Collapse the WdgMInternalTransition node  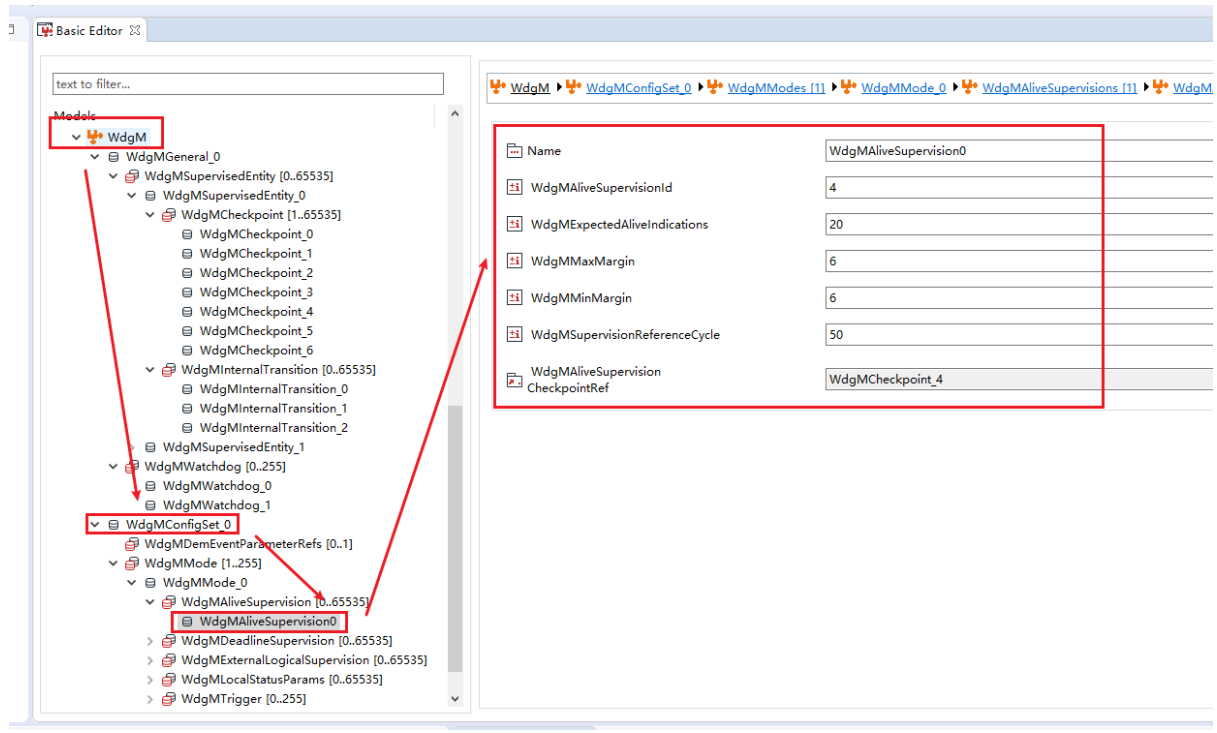point(151,370)
